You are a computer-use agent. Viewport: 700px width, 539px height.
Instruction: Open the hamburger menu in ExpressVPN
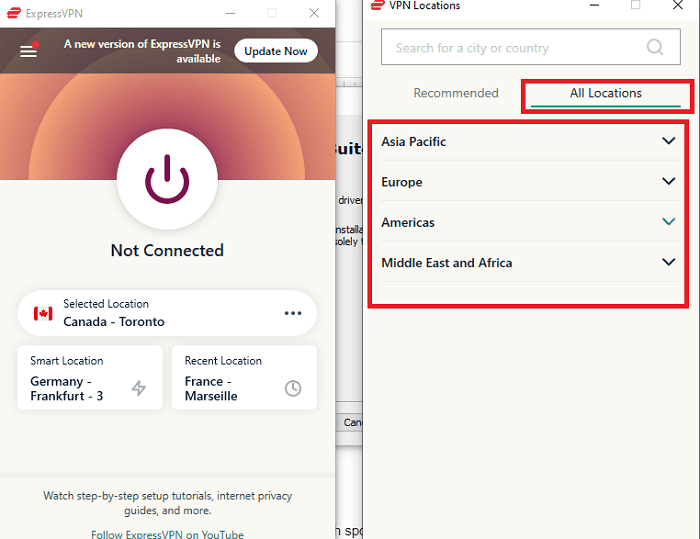(28, 51)
